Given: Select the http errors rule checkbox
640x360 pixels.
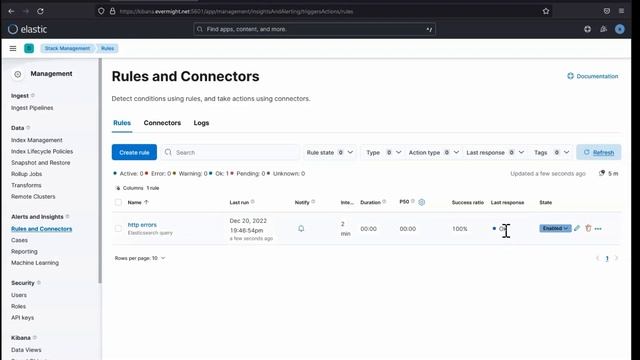Looking at the screenshot, I should point(118,229).
